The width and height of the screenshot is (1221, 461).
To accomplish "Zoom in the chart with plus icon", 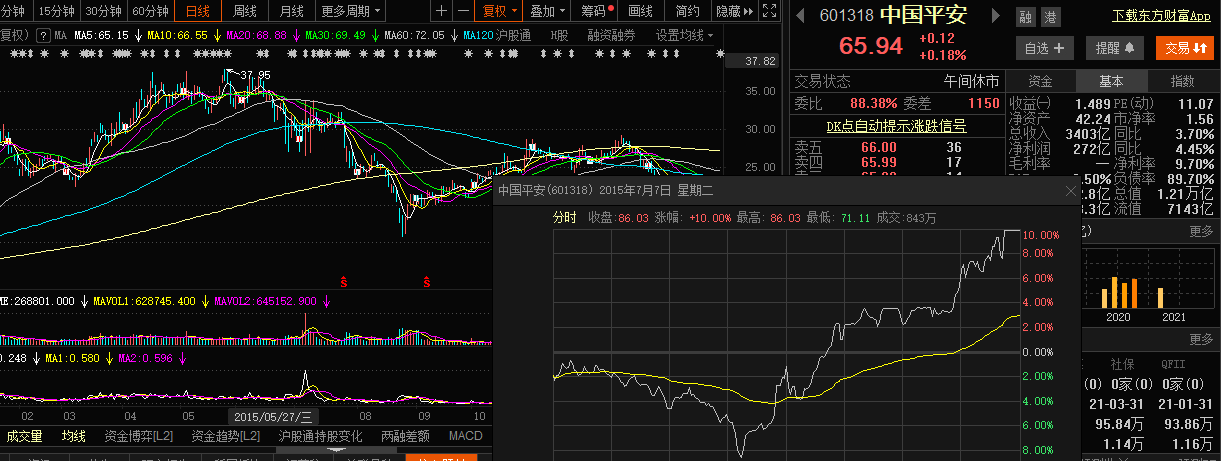I will pyautogui.click(x=442, y=11).
